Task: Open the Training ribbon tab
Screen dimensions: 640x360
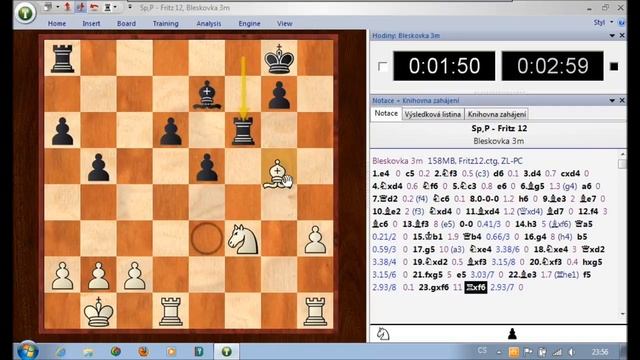Action: [x=165, y=23]
